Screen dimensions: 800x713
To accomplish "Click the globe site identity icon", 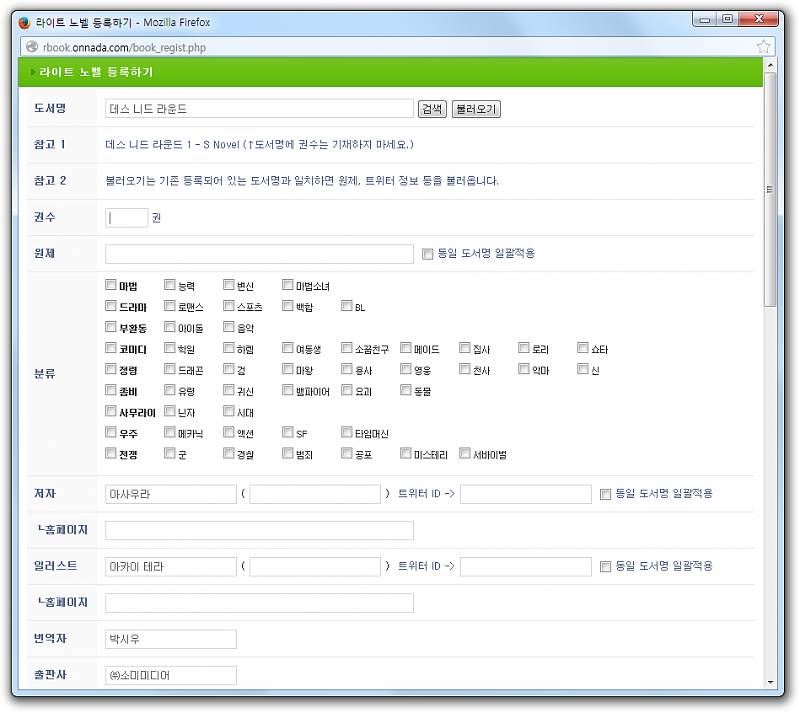I will (32, 47).
